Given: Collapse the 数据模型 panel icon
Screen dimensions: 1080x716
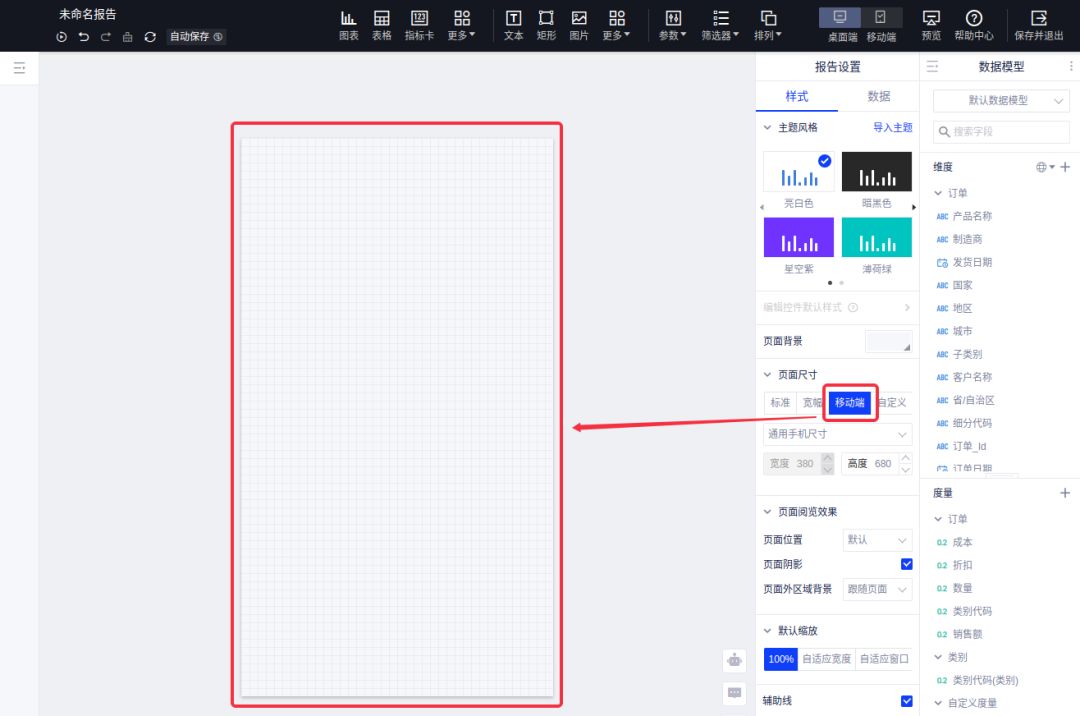Looking at the screenshot, I should 932,67.
